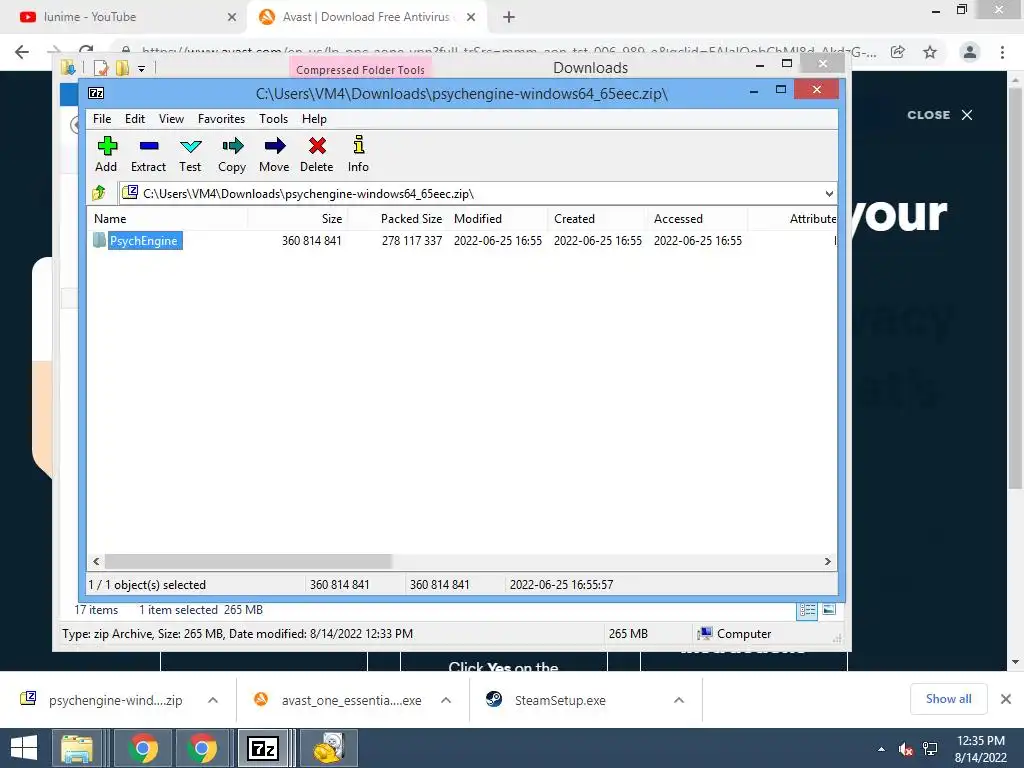Switch Downloads window to large icons view

tap(829, 610)
